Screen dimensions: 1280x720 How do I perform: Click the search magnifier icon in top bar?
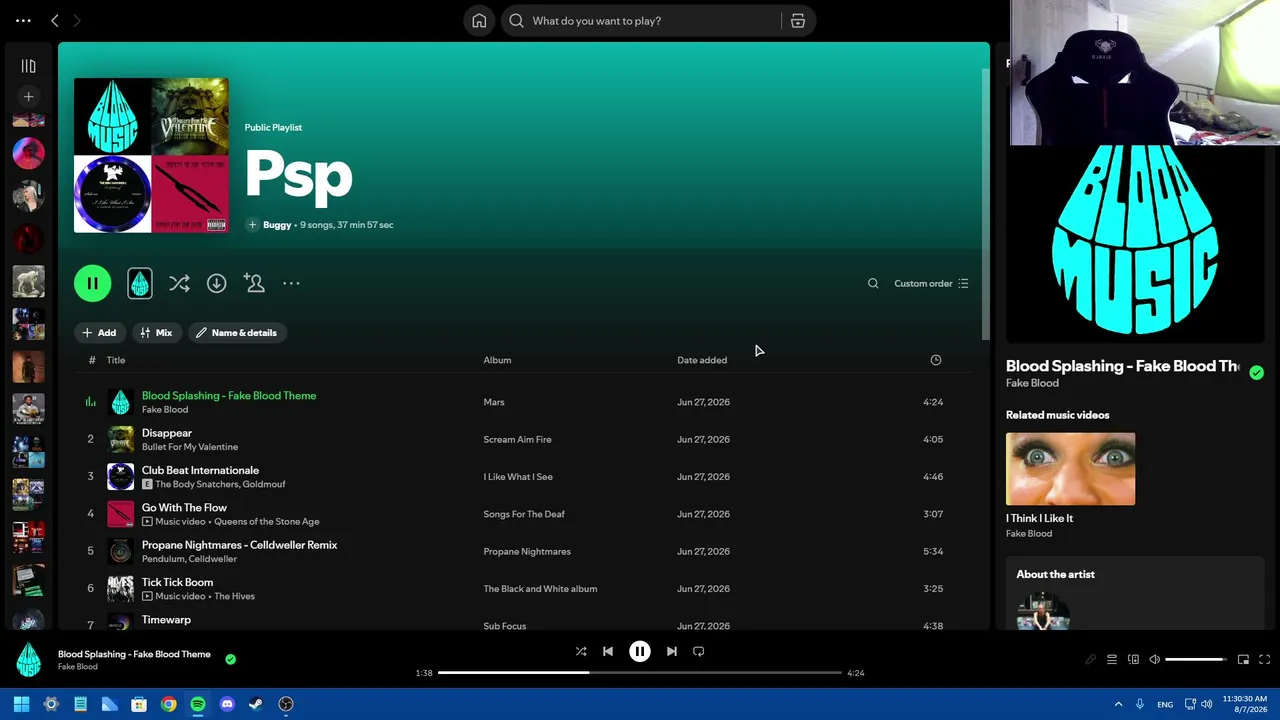coord(516,21)
